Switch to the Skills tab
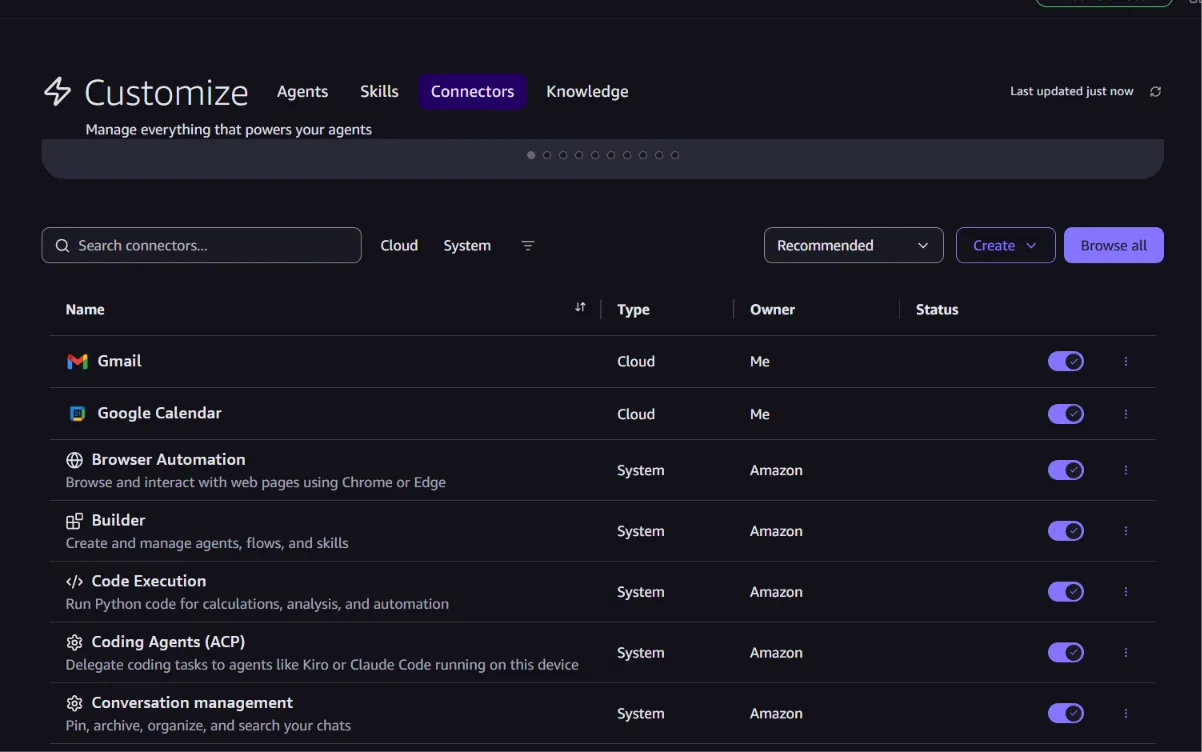The image size is (1202, 752). click(379, 91)
